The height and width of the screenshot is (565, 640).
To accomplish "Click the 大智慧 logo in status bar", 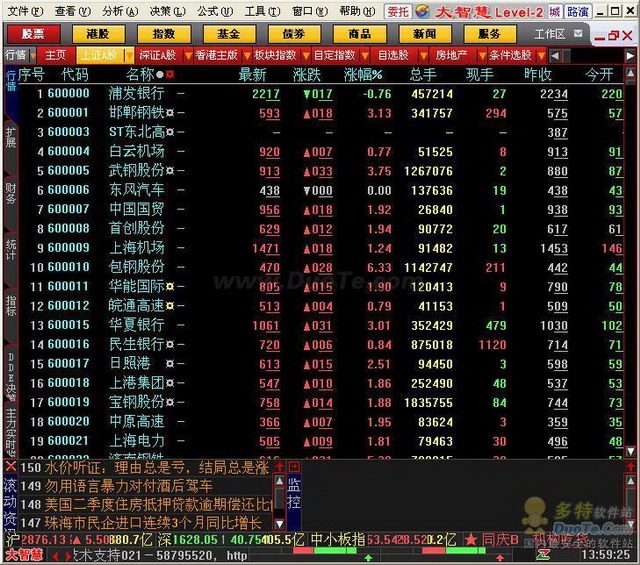I will pos(24,555).
